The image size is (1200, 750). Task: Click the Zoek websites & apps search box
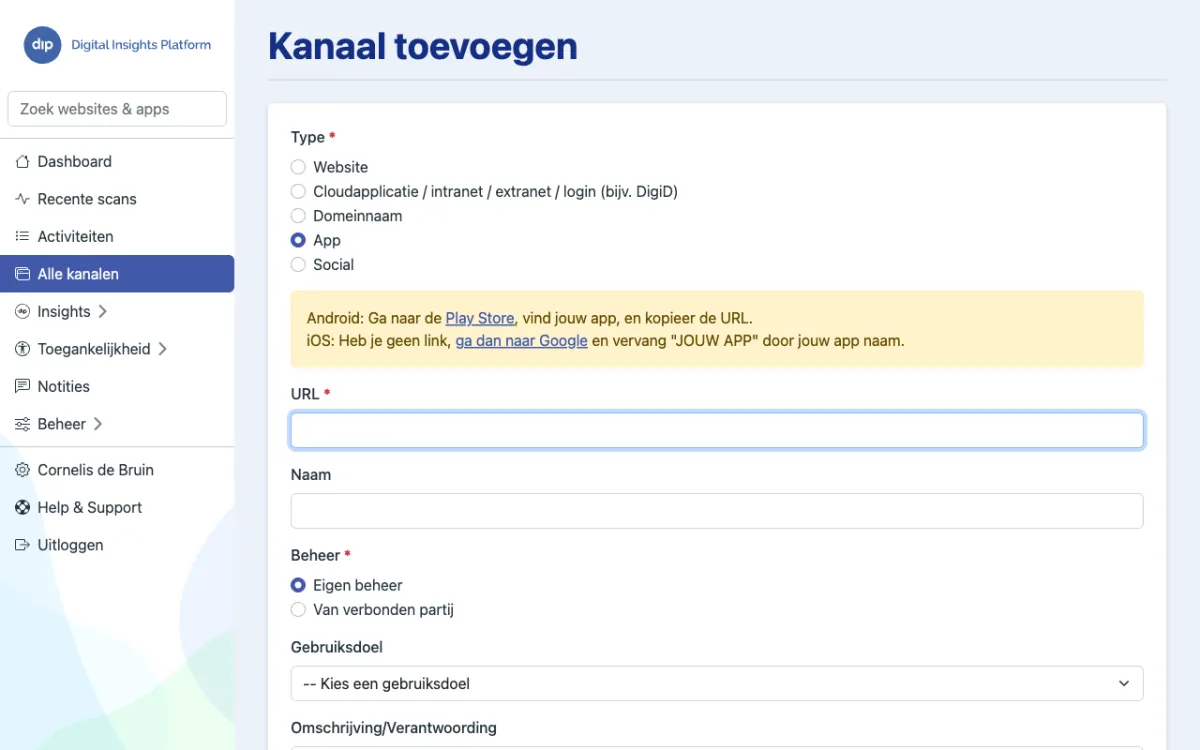pos(117,109)
